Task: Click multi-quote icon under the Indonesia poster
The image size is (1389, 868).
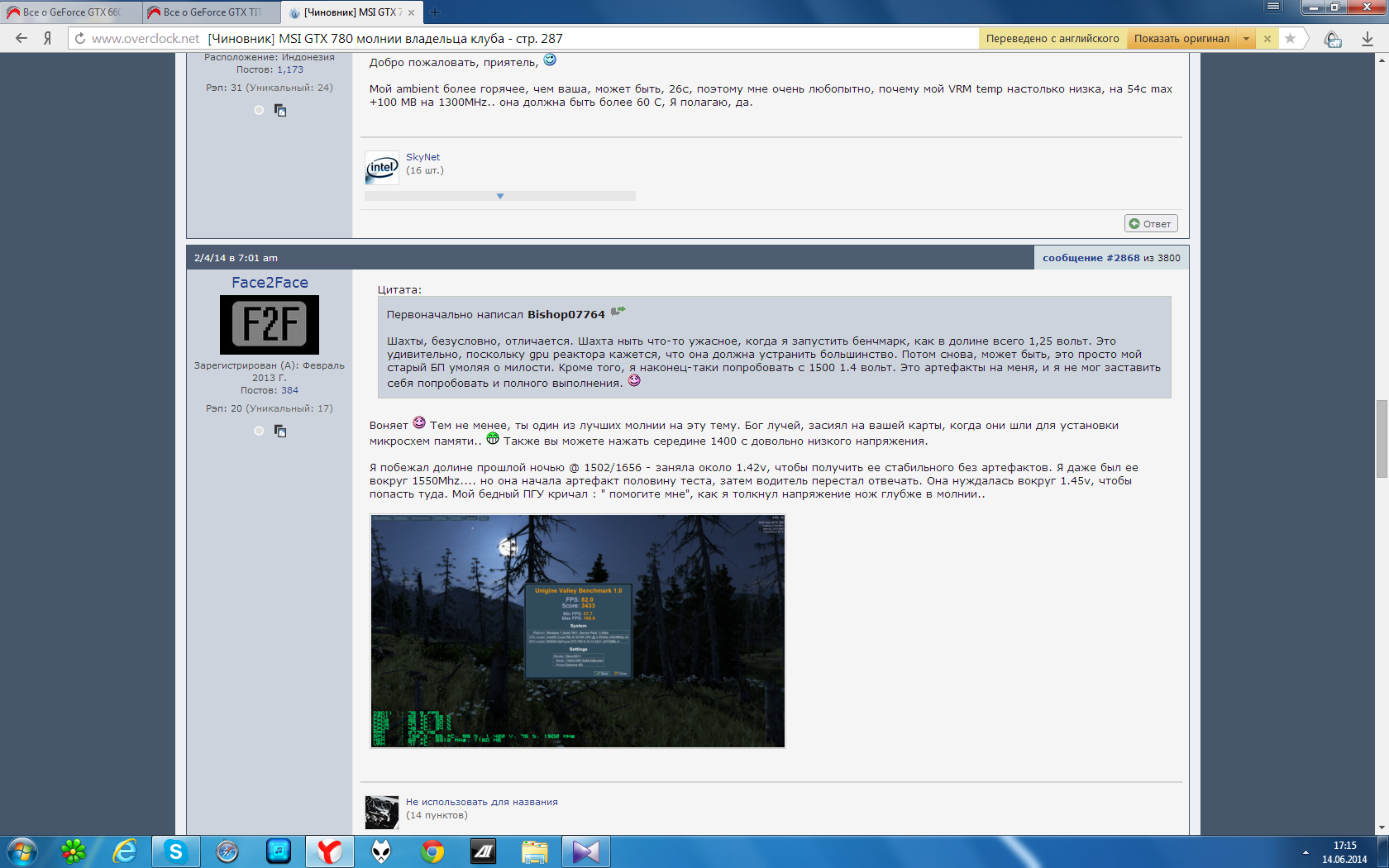Action: point(280,110)
